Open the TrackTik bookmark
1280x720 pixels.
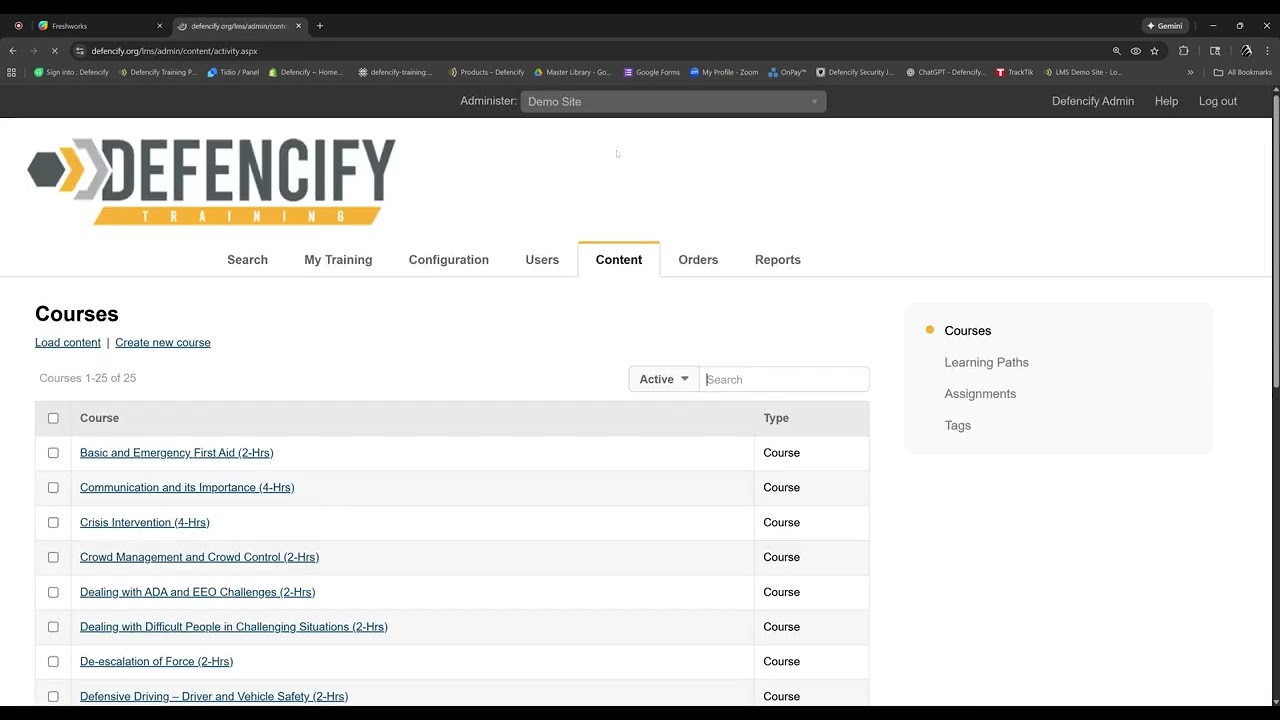pyautogui.click(x=1014, y=72)
